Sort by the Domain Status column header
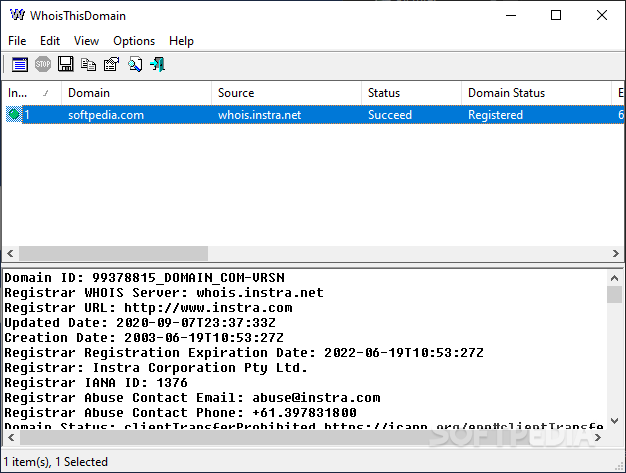The image size is (626, 473). pyautogui.click(x=537, y=93)
